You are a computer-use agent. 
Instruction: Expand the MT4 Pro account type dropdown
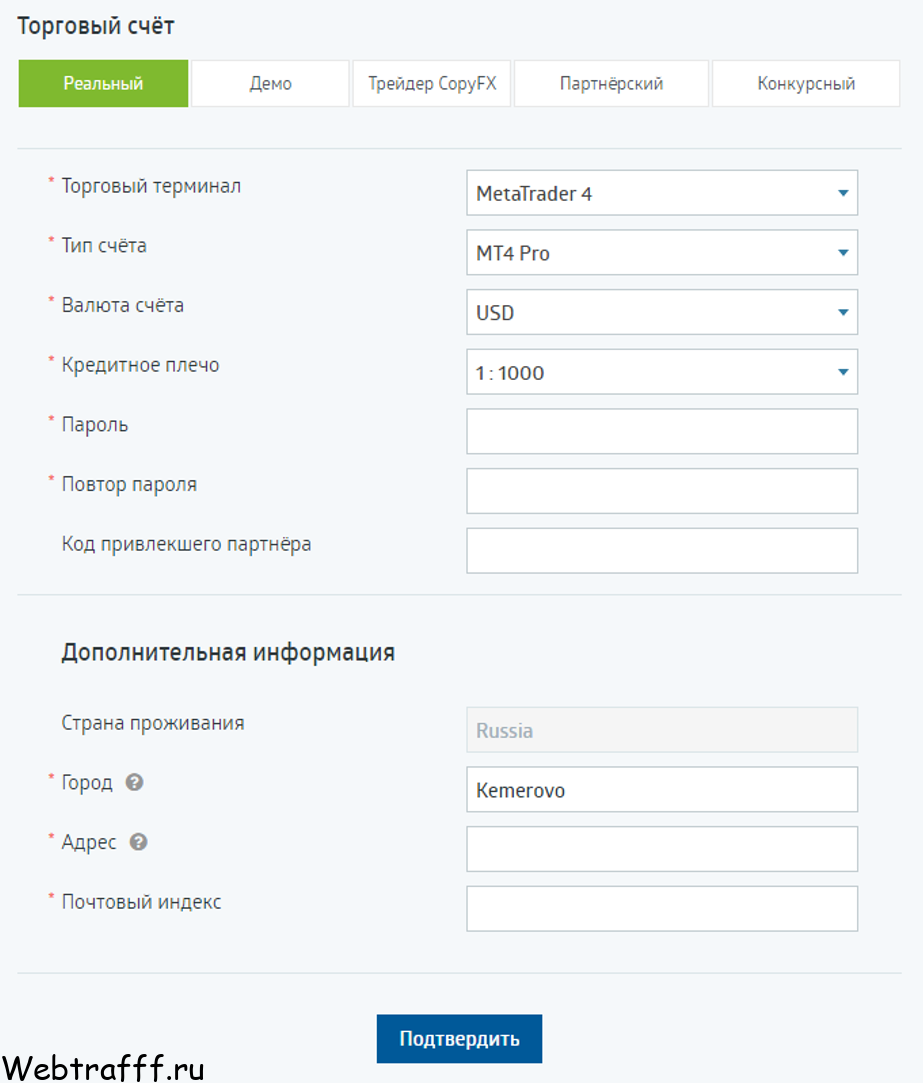click(662, 253)
